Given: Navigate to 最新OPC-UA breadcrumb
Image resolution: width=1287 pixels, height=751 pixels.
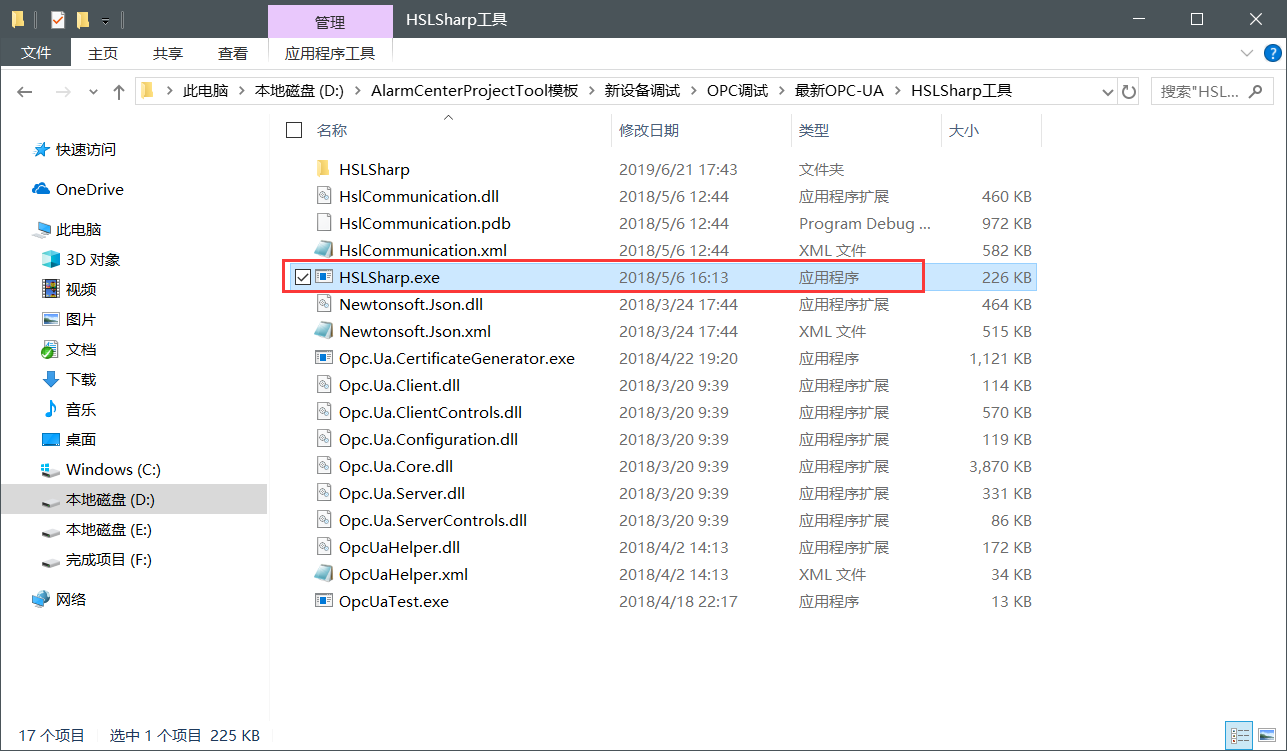Looking at the screenshot, I should (x=839, y=91).
